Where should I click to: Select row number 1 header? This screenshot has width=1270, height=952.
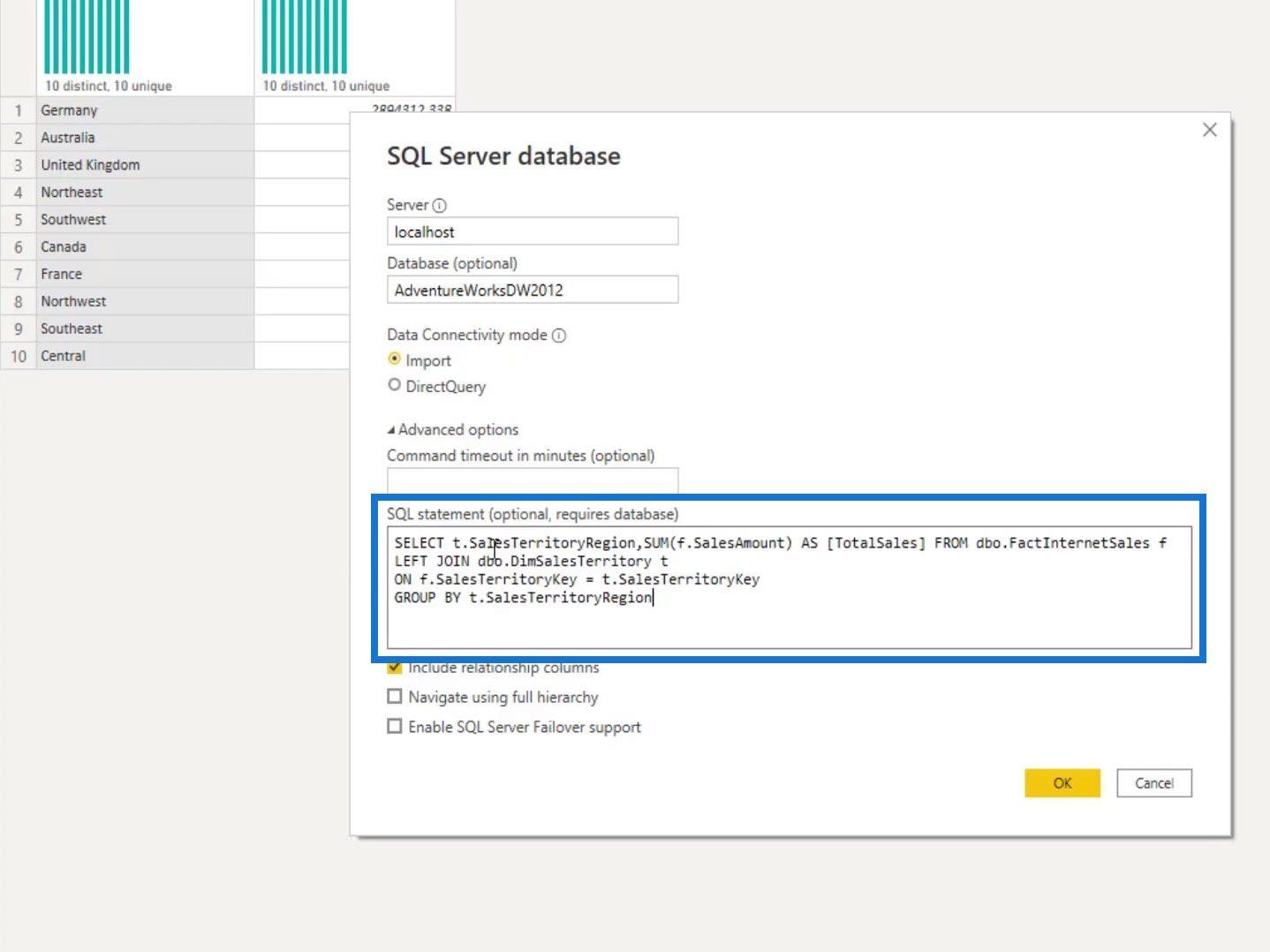coord(18,110)
